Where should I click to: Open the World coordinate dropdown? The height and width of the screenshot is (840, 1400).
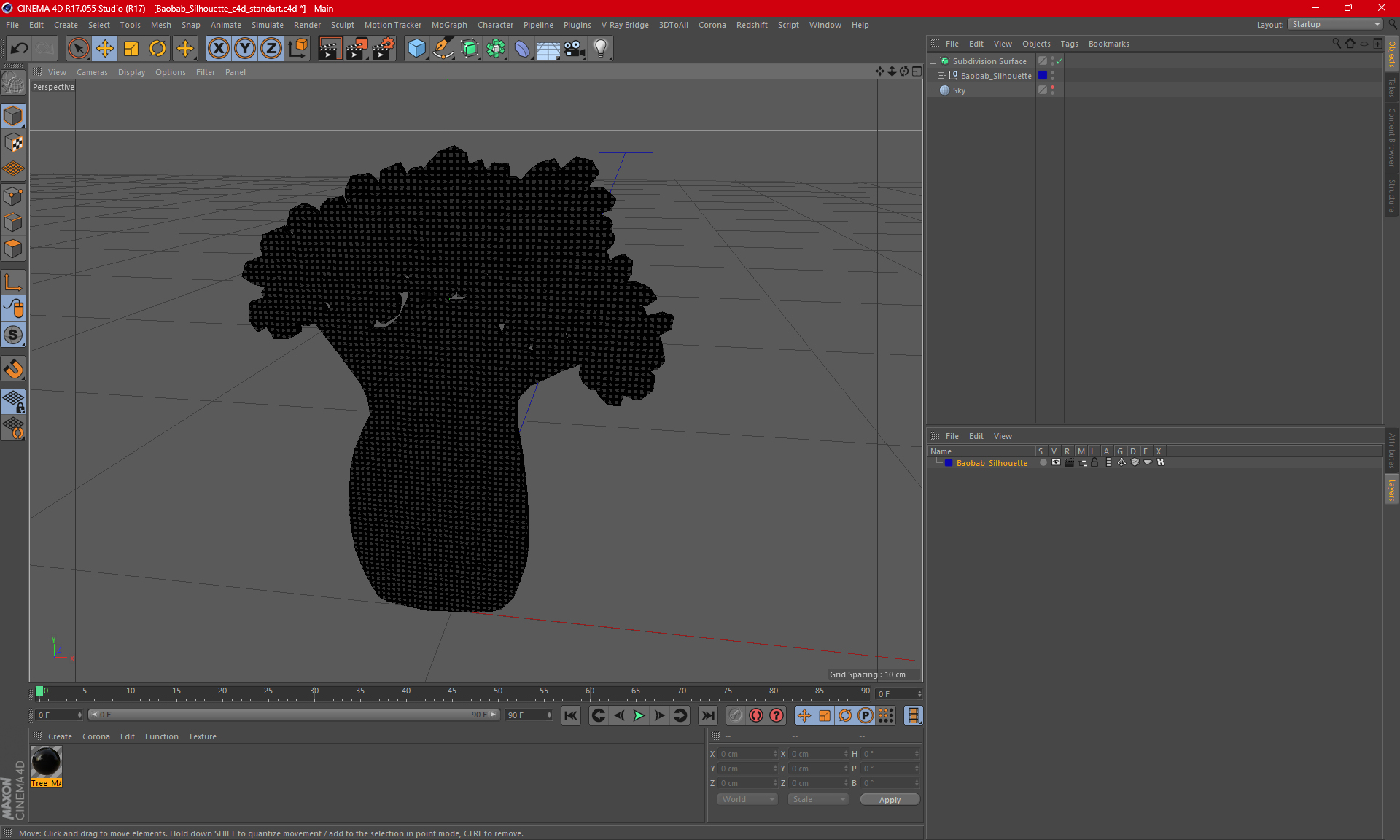747,799
